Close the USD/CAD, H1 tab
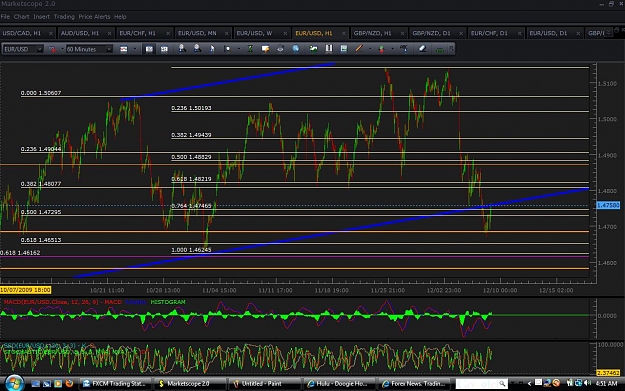625x391 pixels. tap(51, 33)
